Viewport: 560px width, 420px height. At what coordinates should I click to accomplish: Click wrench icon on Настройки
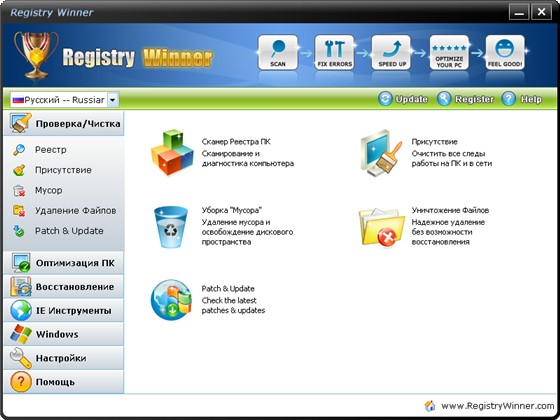click(x=21, y=358)
